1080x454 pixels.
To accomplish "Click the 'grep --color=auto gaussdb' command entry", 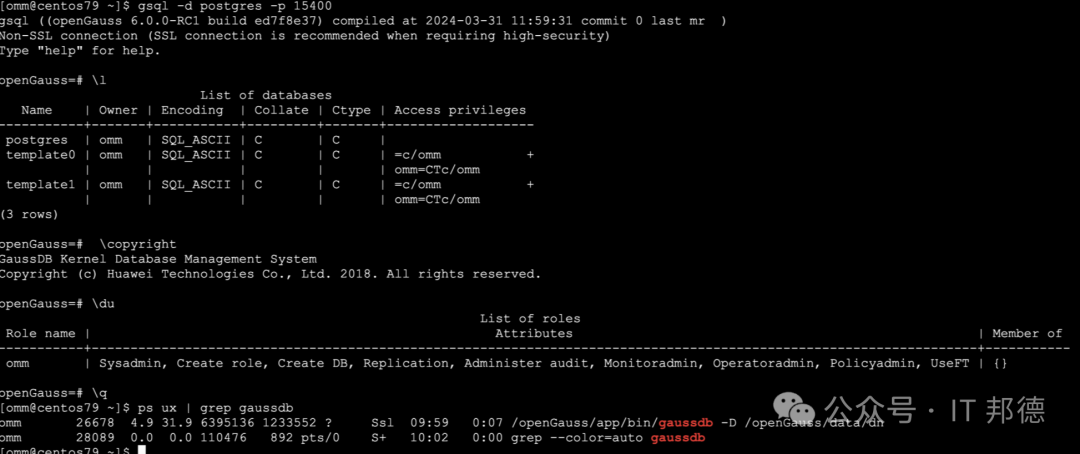I will click(x=608, y=437).
